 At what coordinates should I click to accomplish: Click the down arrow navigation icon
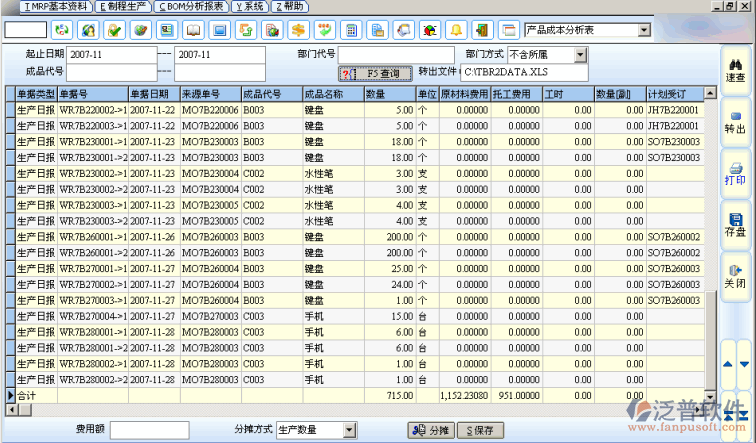pyautogui.click(x=744, y=365)
